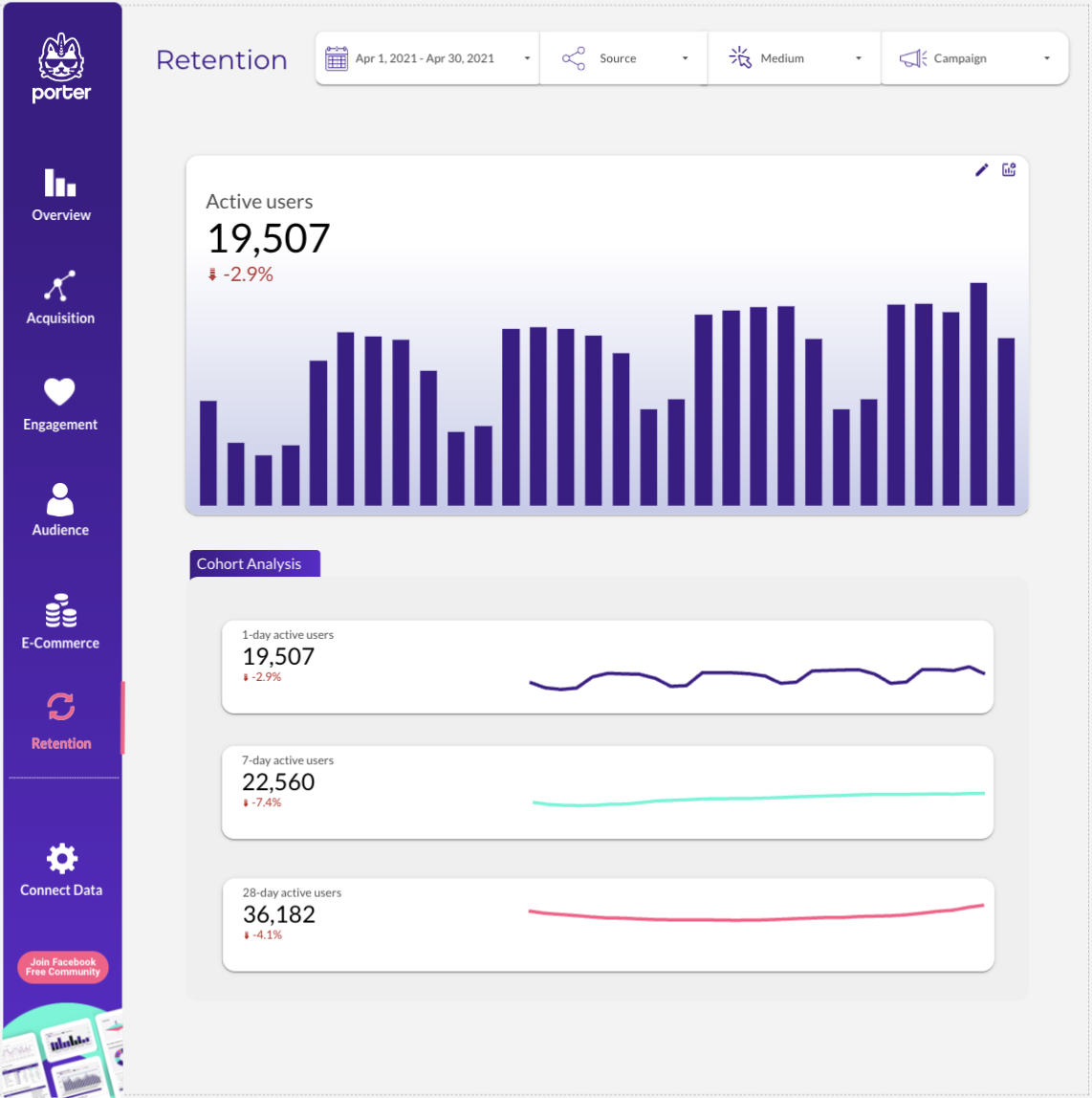Open the Campaign filter dropdown
The height and width of the screenshot is (1098, 1092).
[973, 58]
